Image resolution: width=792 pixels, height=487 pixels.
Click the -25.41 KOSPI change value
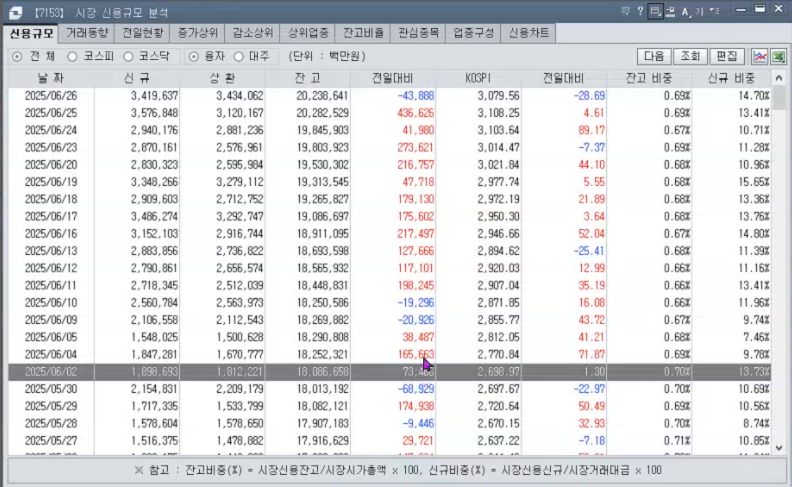click(x=589, y=251)
